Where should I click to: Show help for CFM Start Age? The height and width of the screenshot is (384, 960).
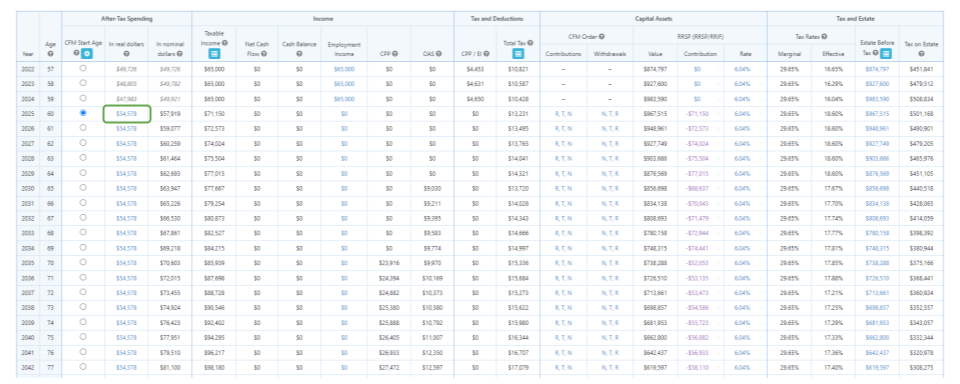[77, 54]
